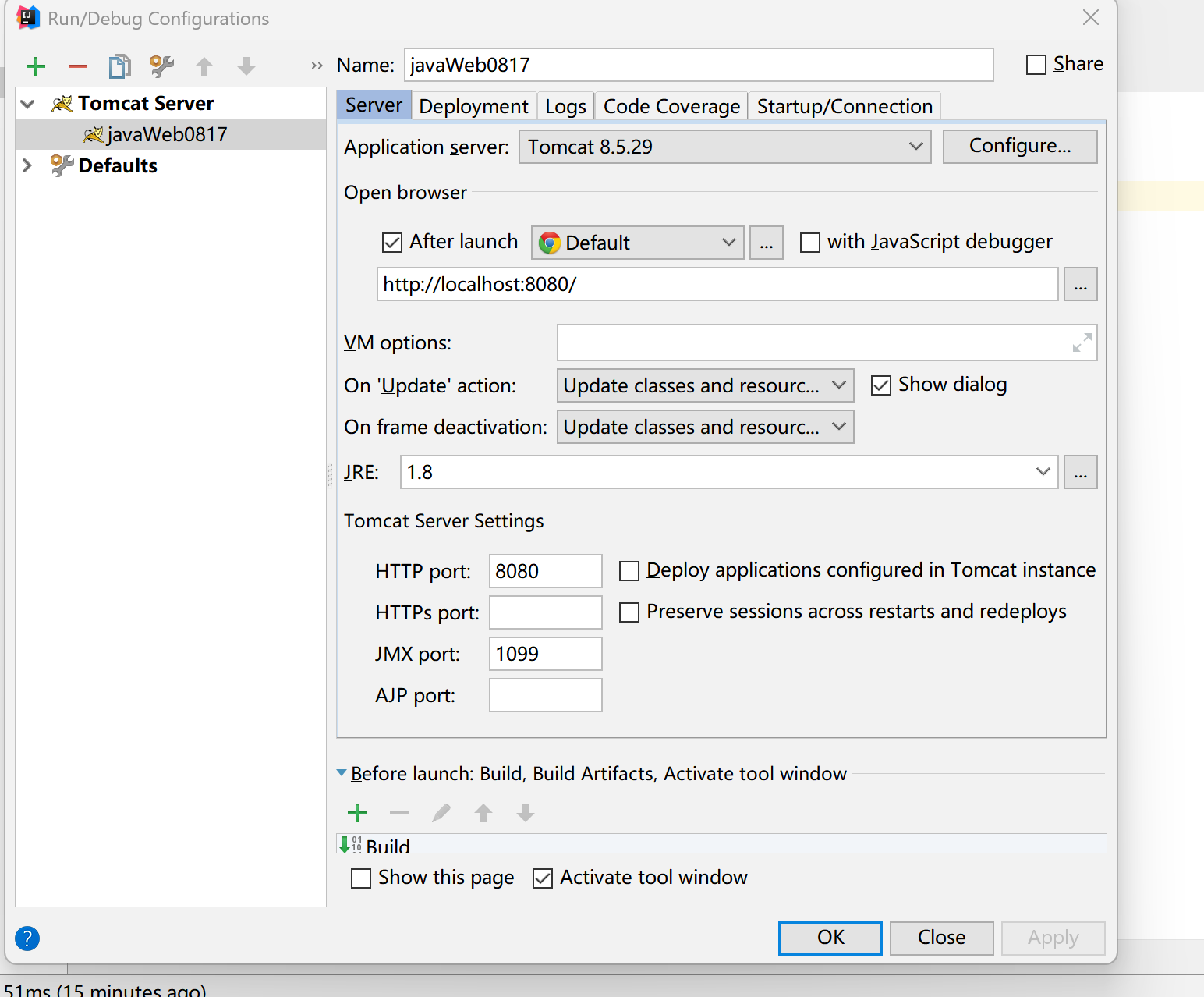Click the IntelliJ logo in title bar
This screenshot has height=997, width=1204.
click(x=28, y=17)
